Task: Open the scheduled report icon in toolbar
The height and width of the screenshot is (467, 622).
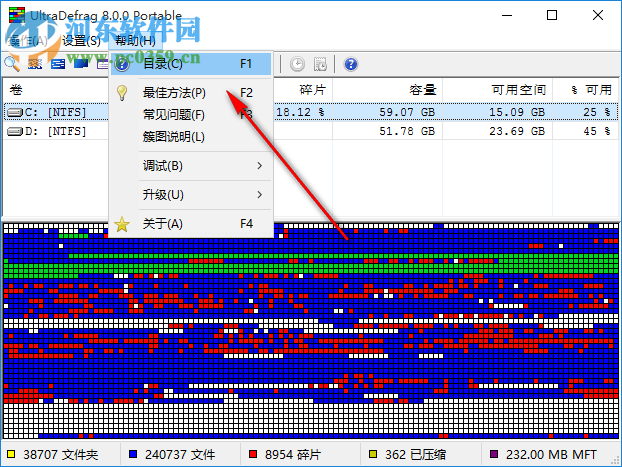Action: pos(320,64)
